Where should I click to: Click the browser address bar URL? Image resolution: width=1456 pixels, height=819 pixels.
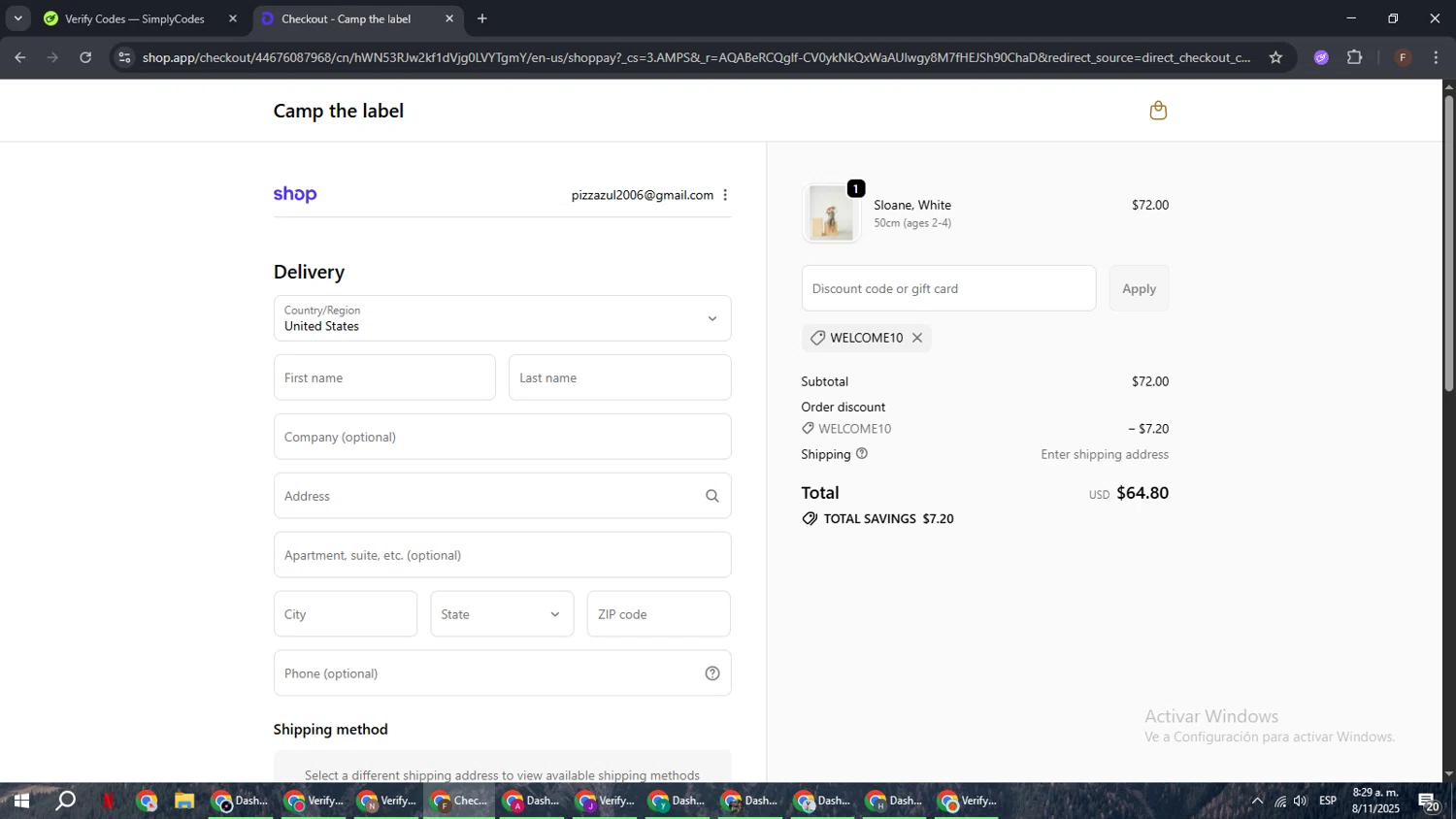point(696,57)
